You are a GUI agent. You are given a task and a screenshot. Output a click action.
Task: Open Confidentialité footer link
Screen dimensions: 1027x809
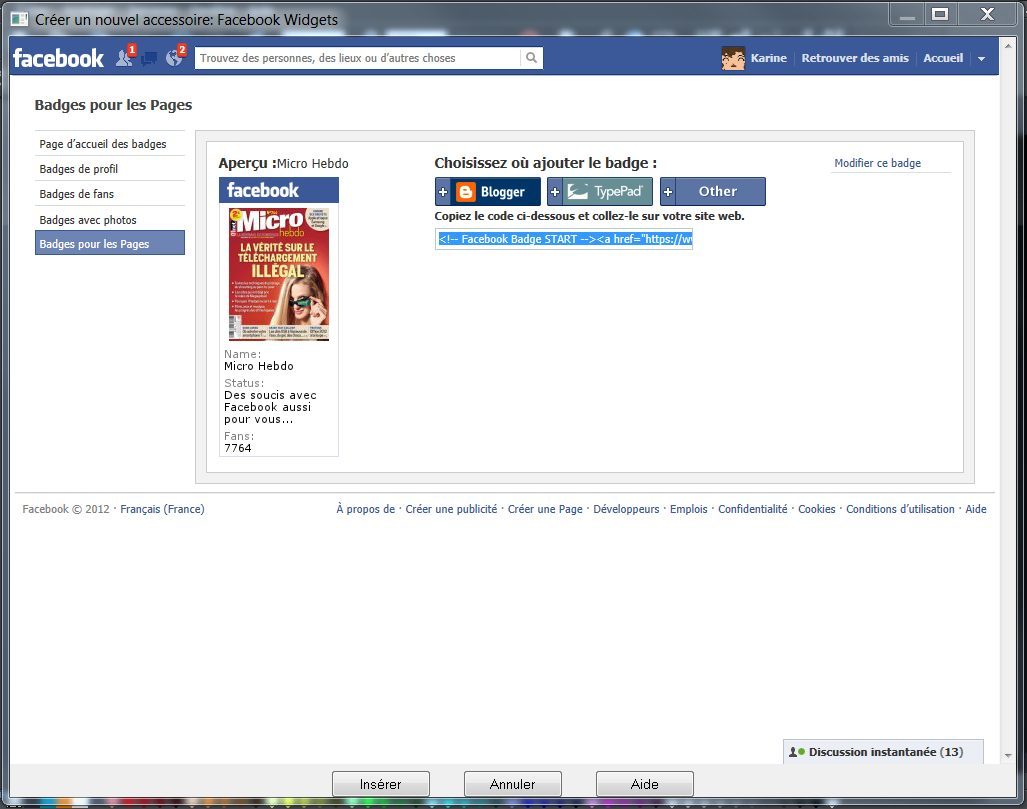[753, 509]
